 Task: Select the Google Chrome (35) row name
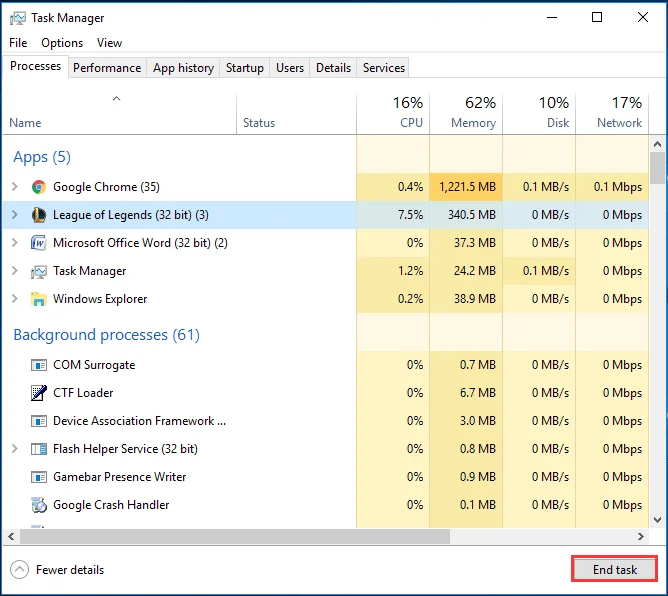click(106, 187)
